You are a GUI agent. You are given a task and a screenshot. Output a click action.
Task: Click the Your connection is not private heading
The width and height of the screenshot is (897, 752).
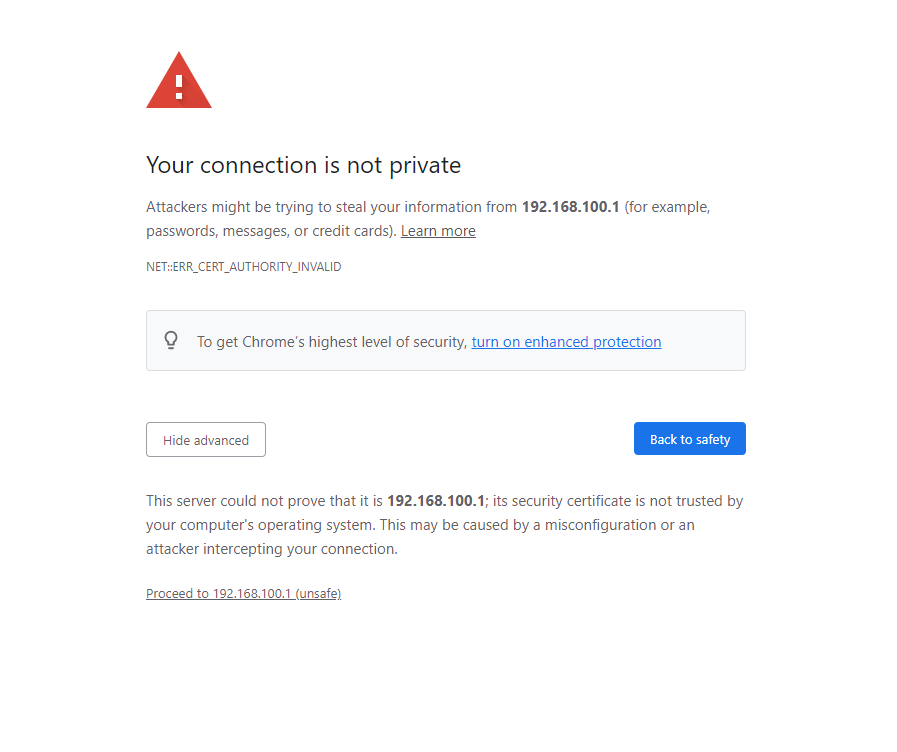point(304,165)
